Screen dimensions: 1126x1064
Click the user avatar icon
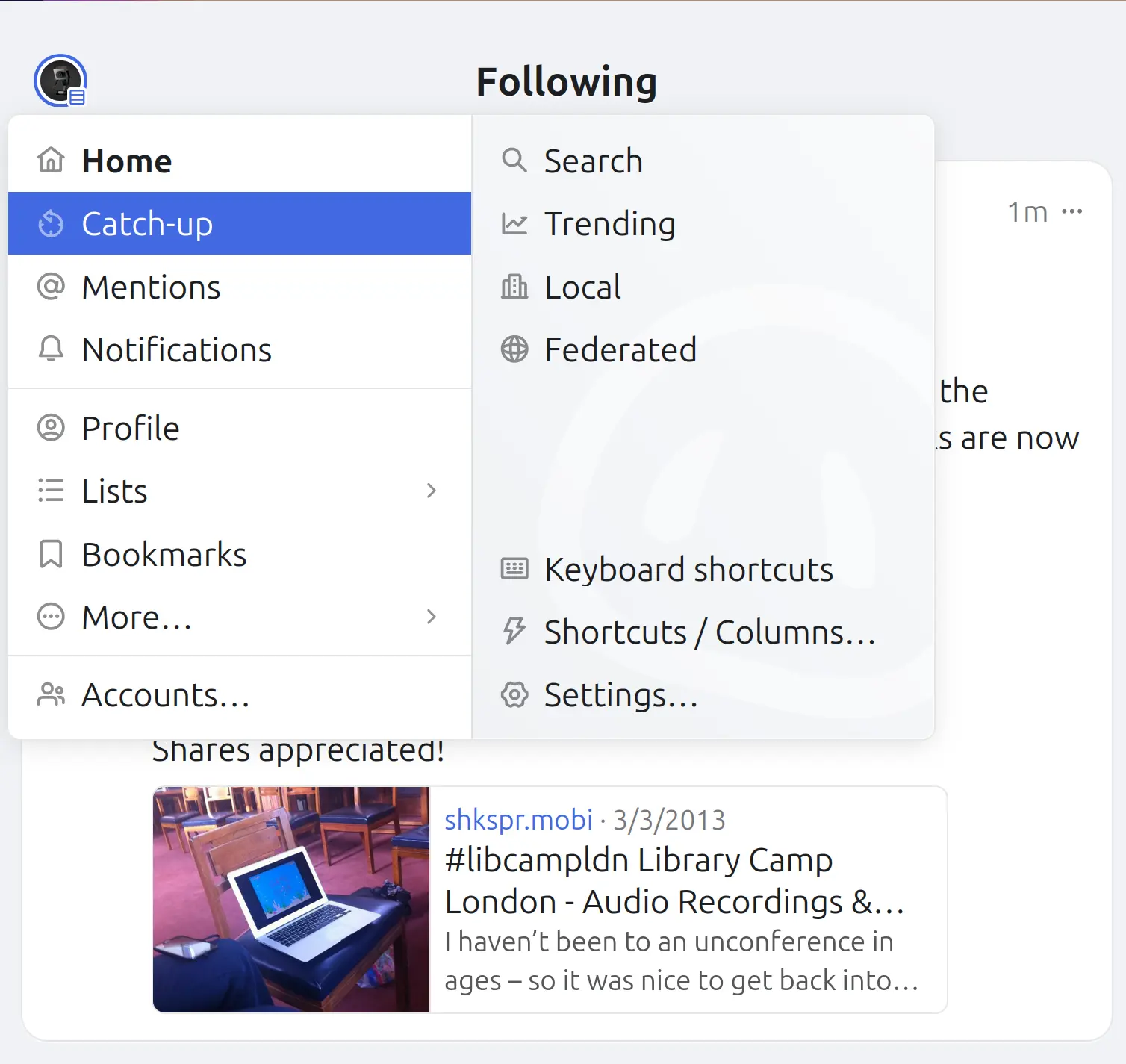click(60, 81)
